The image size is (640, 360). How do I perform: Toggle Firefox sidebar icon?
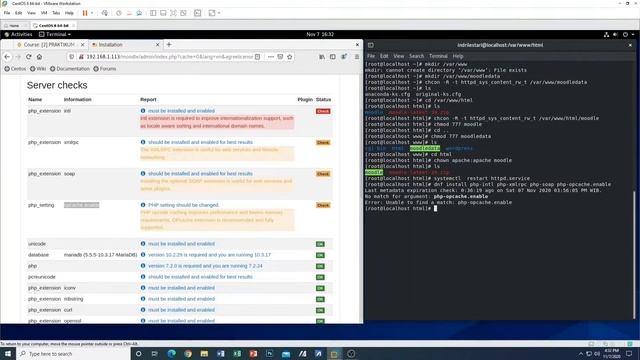333,57
